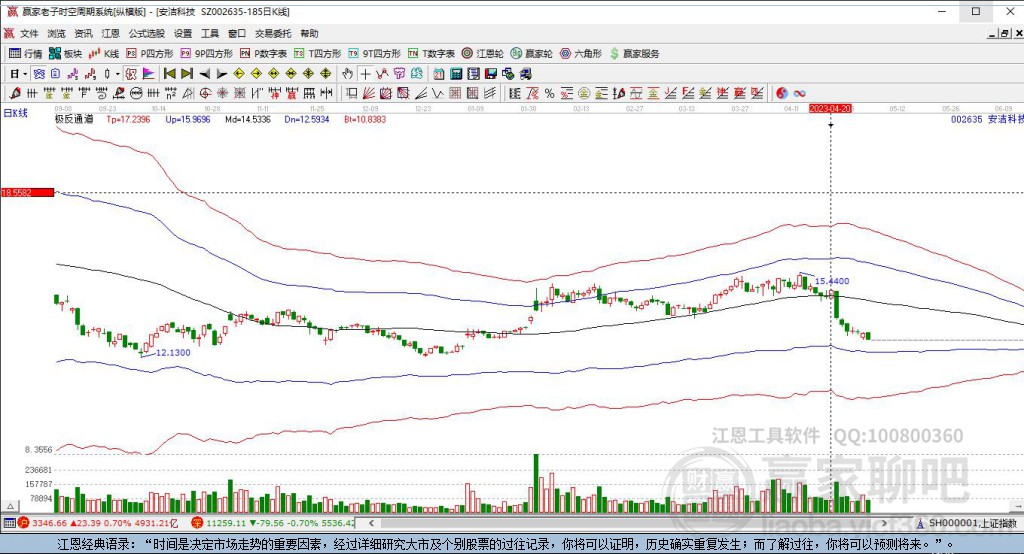
Task: Expand the candlestick style dropdown arrow
Action: pos(117,73)
